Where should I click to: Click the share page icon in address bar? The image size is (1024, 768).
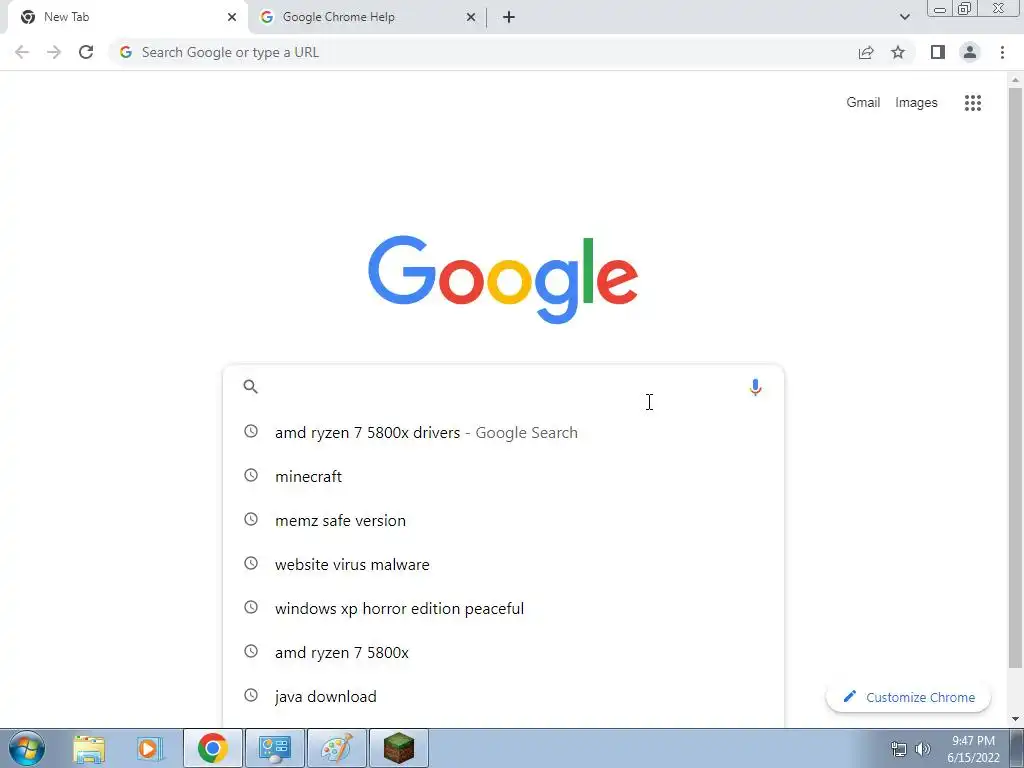click(866, 52)
